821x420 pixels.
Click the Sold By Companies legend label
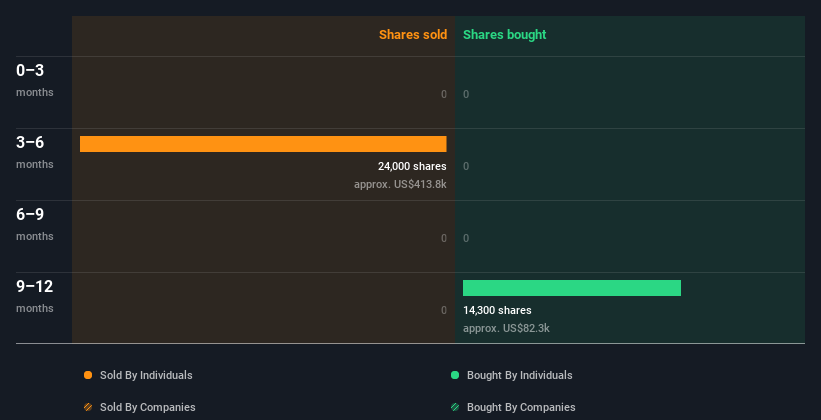(x=148, y=407)
